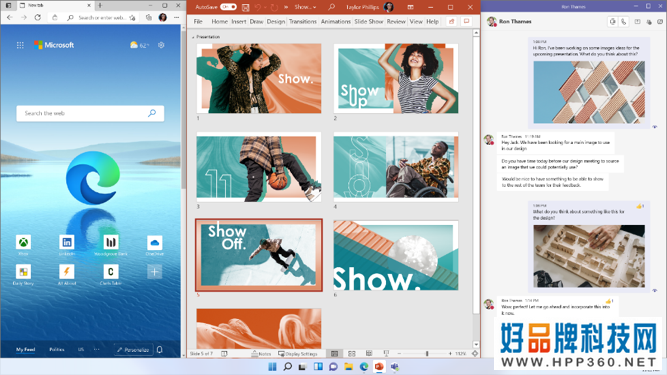Switch to the Home ribbon tab
This screenshot has width=667, height=375.
click(219, 21)
